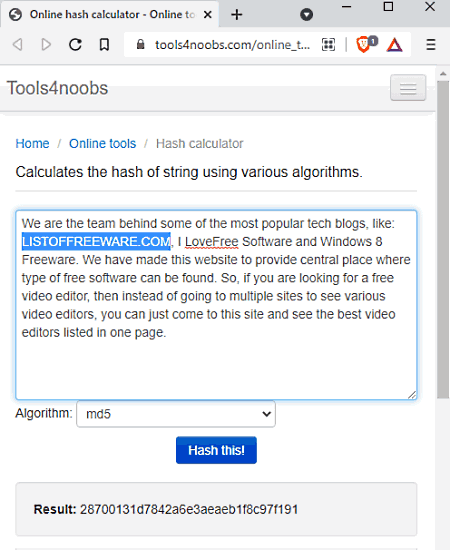
Task: Focus the address bar URL field
Action: (x=231, y=45)
